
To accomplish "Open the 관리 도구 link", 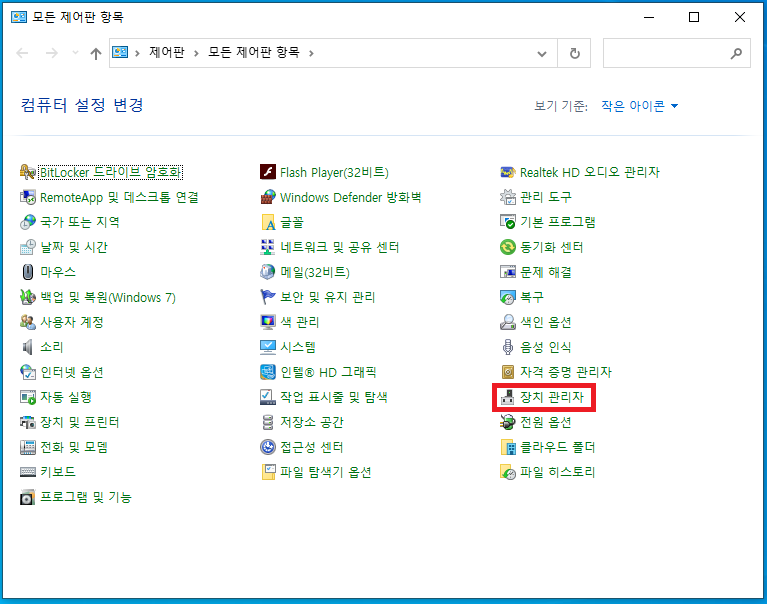I will (x=546, y=197).
